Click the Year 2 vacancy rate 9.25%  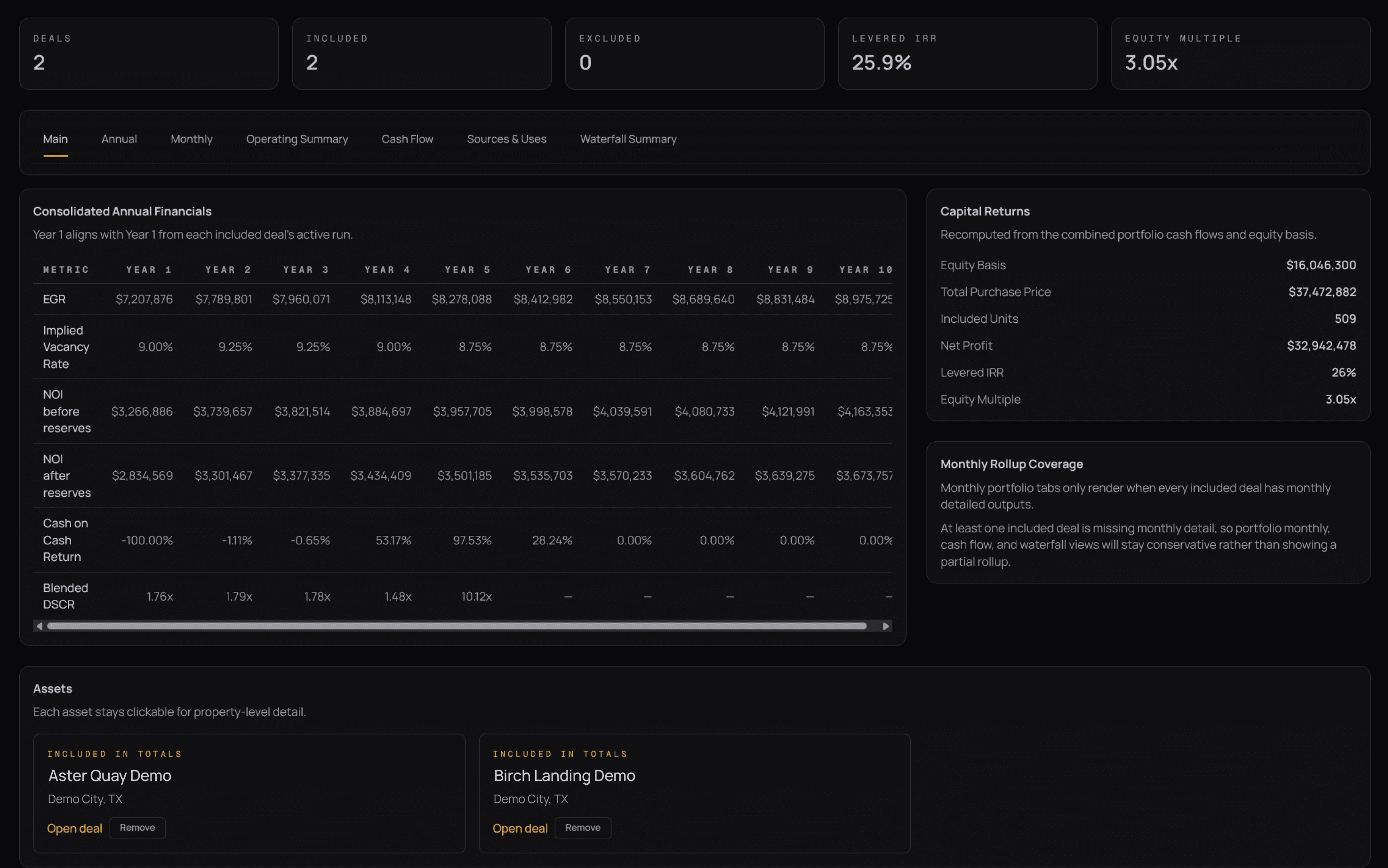(235, 347)
